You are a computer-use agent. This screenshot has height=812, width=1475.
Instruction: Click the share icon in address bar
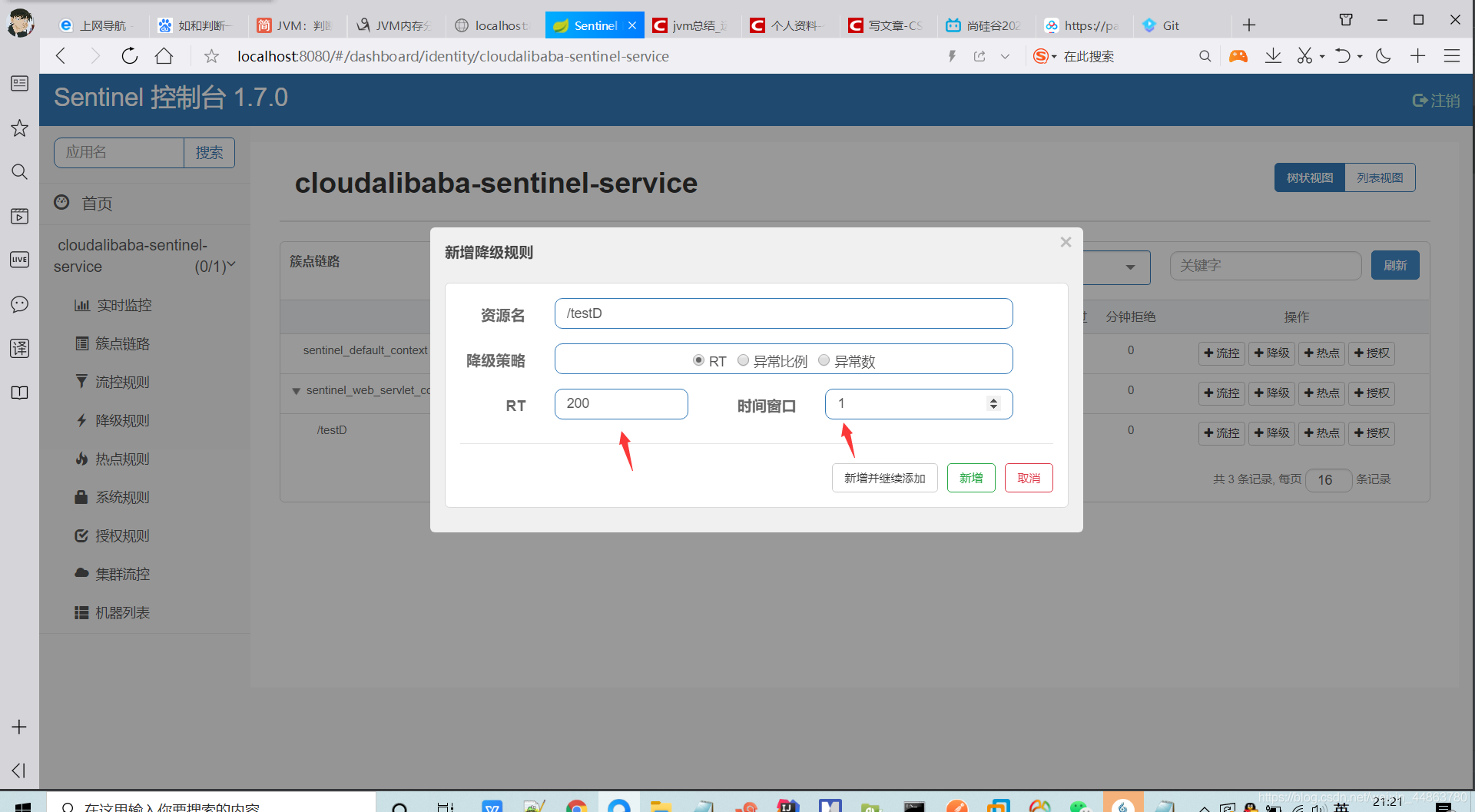point(979,56)
